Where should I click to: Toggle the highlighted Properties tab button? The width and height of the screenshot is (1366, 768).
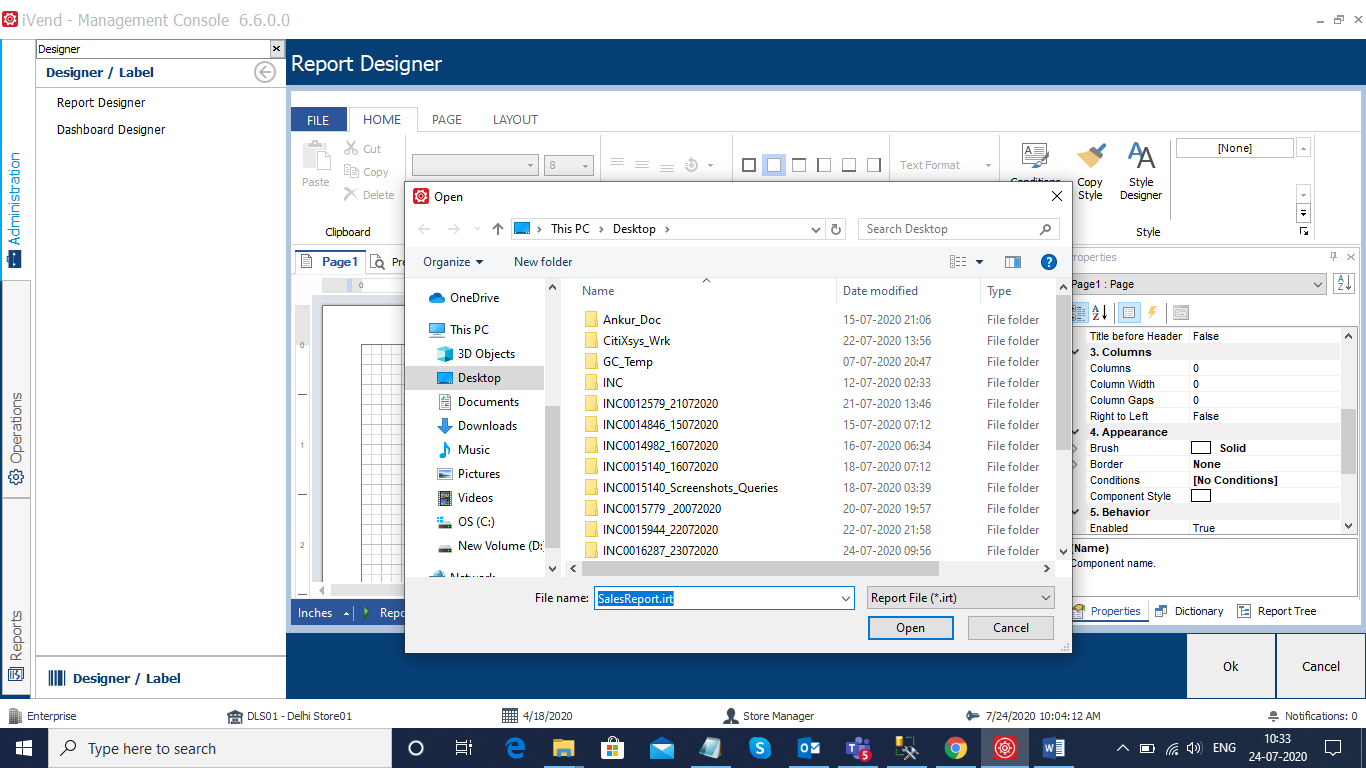[x=1128, y=313]
